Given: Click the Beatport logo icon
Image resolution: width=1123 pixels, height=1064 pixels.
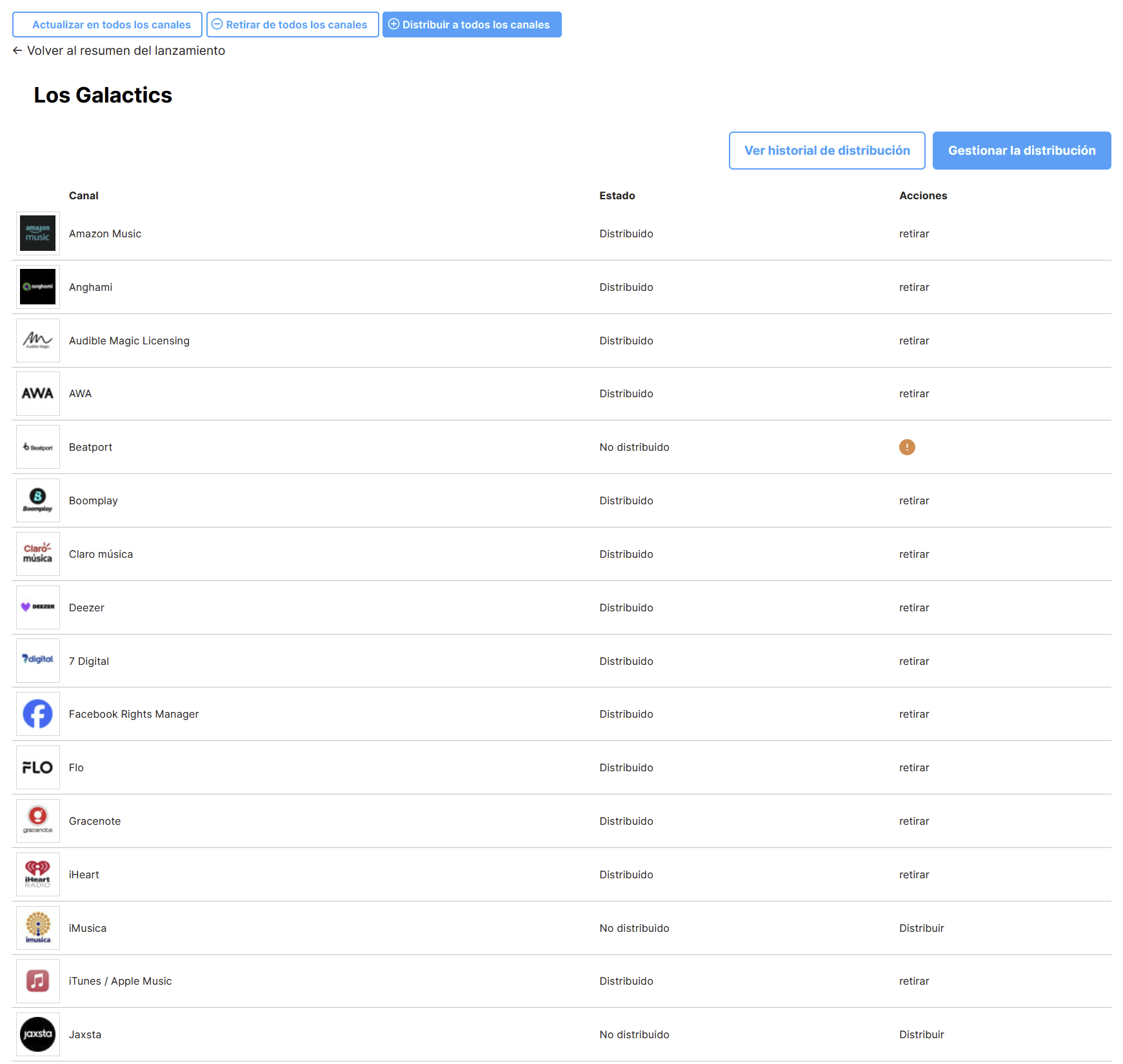Looking at the screenshot, I should coord(38,447).
